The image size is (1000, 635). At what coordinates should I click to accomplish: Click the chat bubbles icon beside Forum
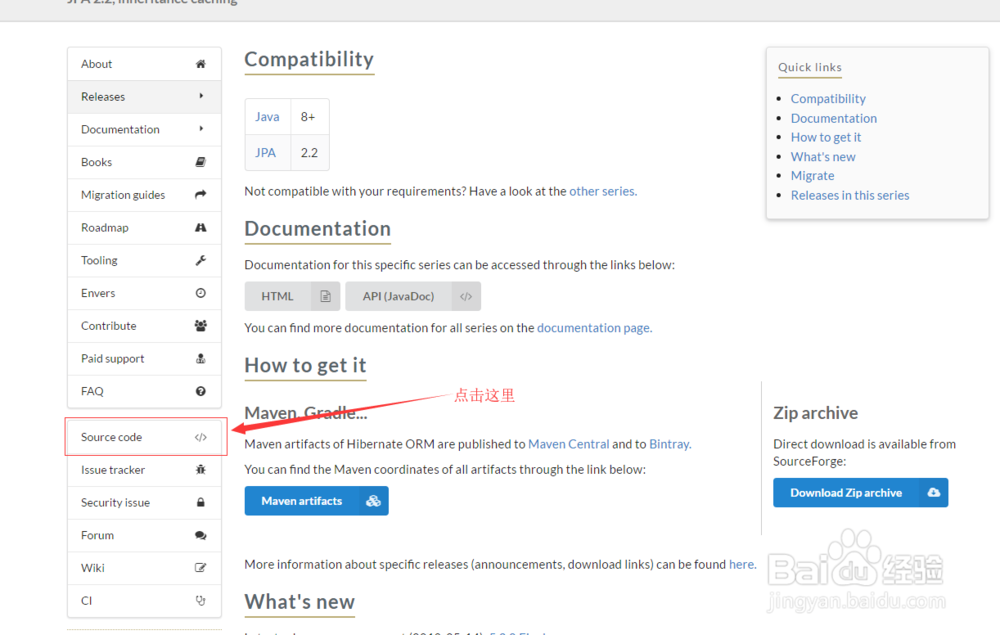point(200,536)
